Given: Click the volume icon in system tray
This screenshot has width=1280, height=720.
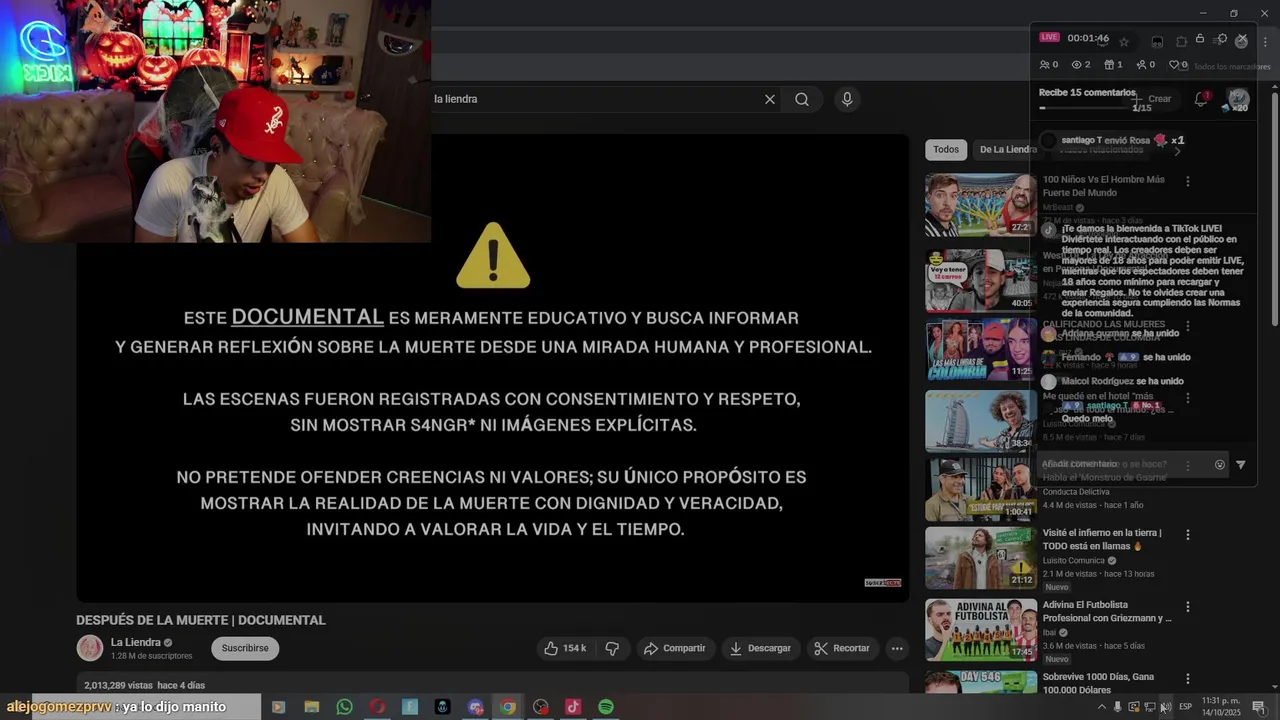Looking at the screenshot, I should 1166,707.
